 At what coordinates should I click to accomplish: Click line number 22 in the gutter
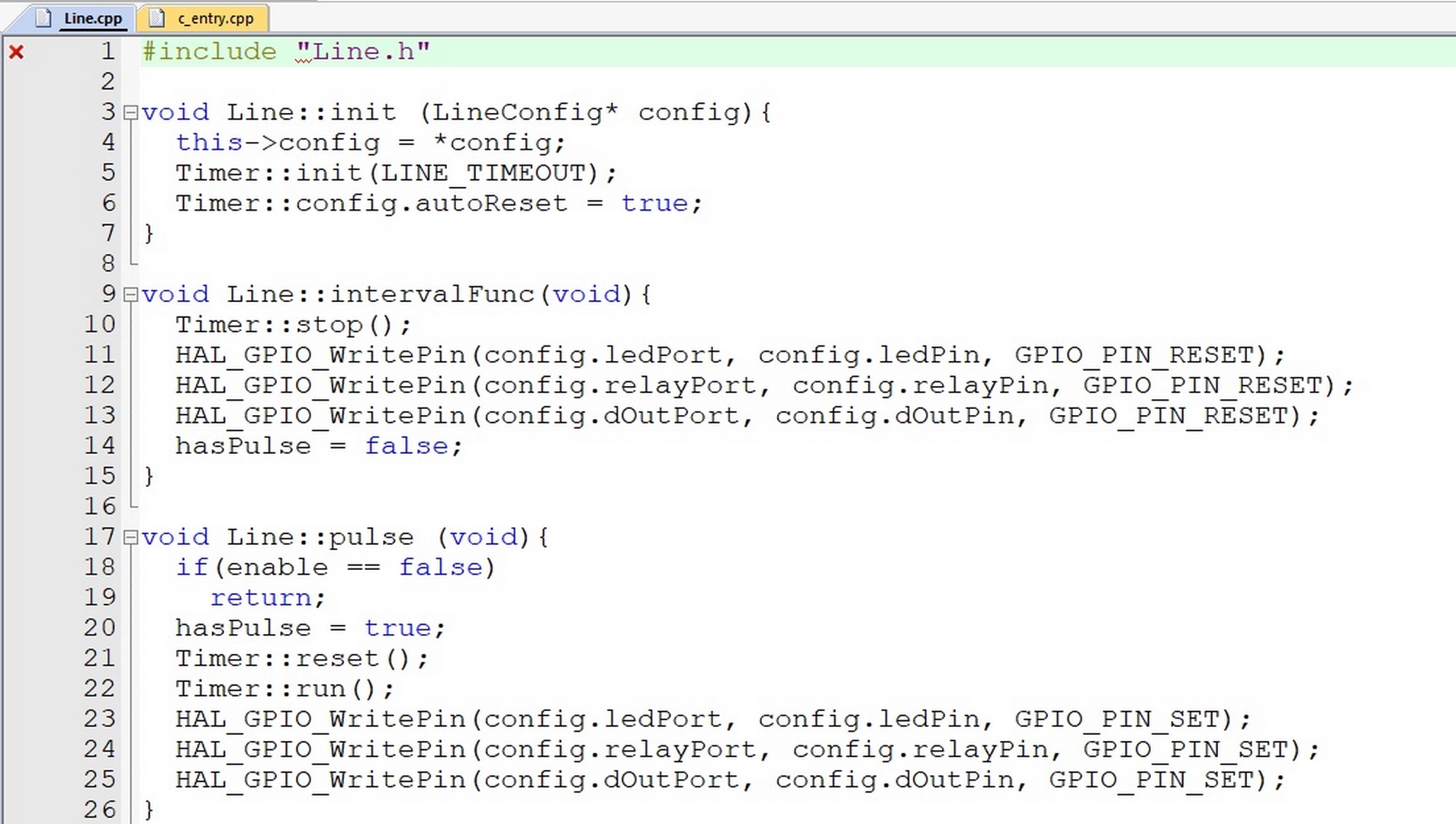[x=100, y=688]
